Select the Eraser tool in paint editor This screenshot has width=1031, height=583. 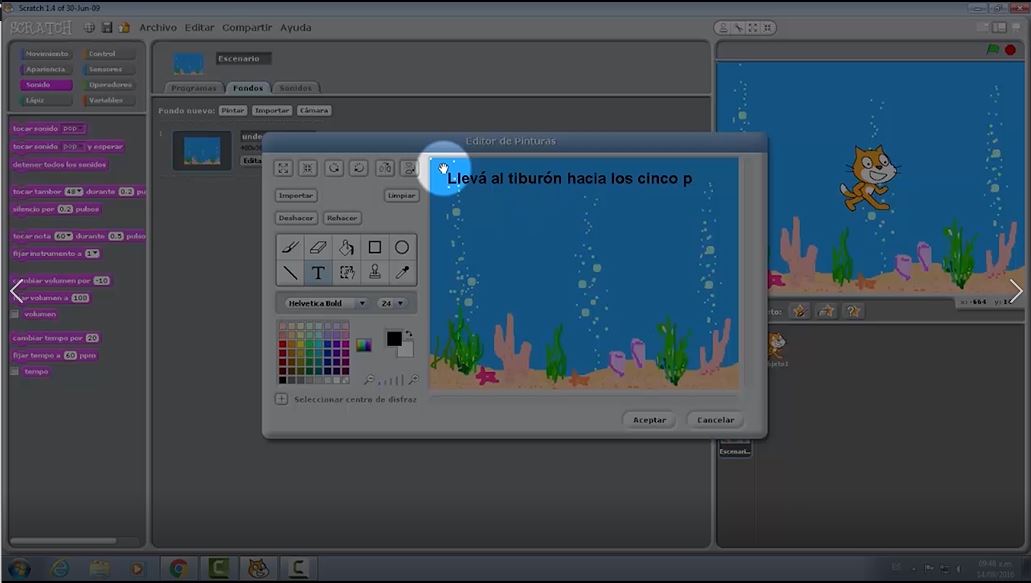318,247
